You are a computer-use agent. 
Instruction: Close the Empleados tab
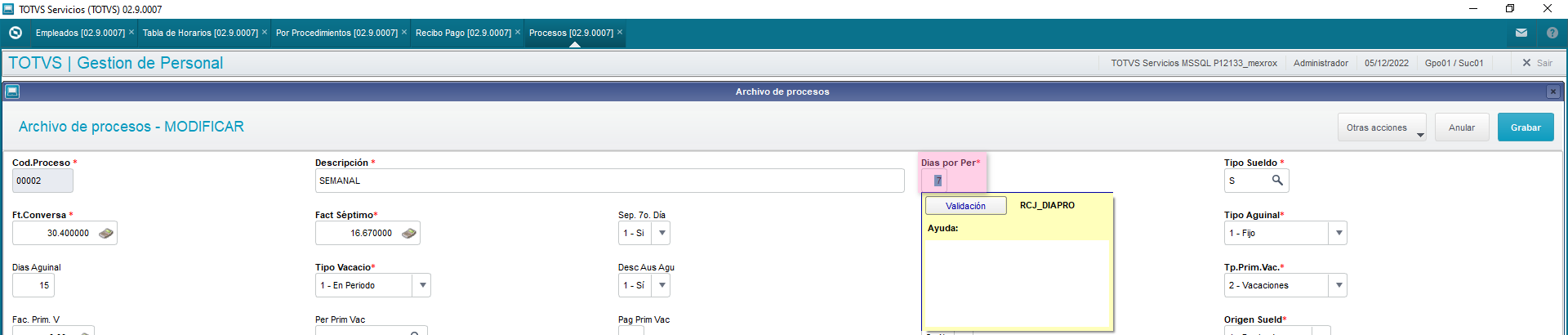point(131,32)
